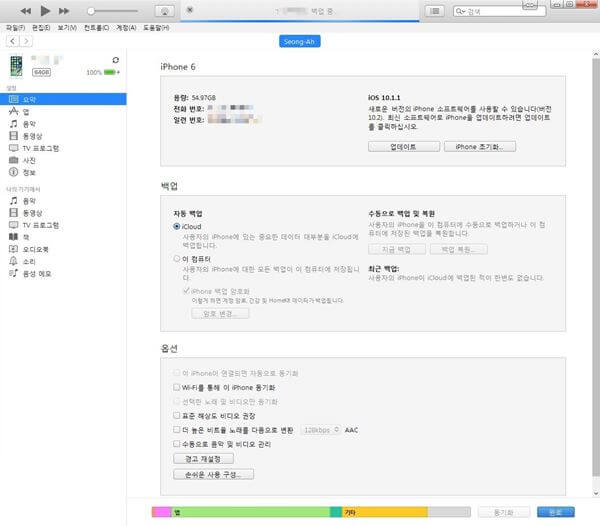Click the iPhone 초기화... restore button
The height and width of the screenshot is (526, 600).
[x=479, y=147]
